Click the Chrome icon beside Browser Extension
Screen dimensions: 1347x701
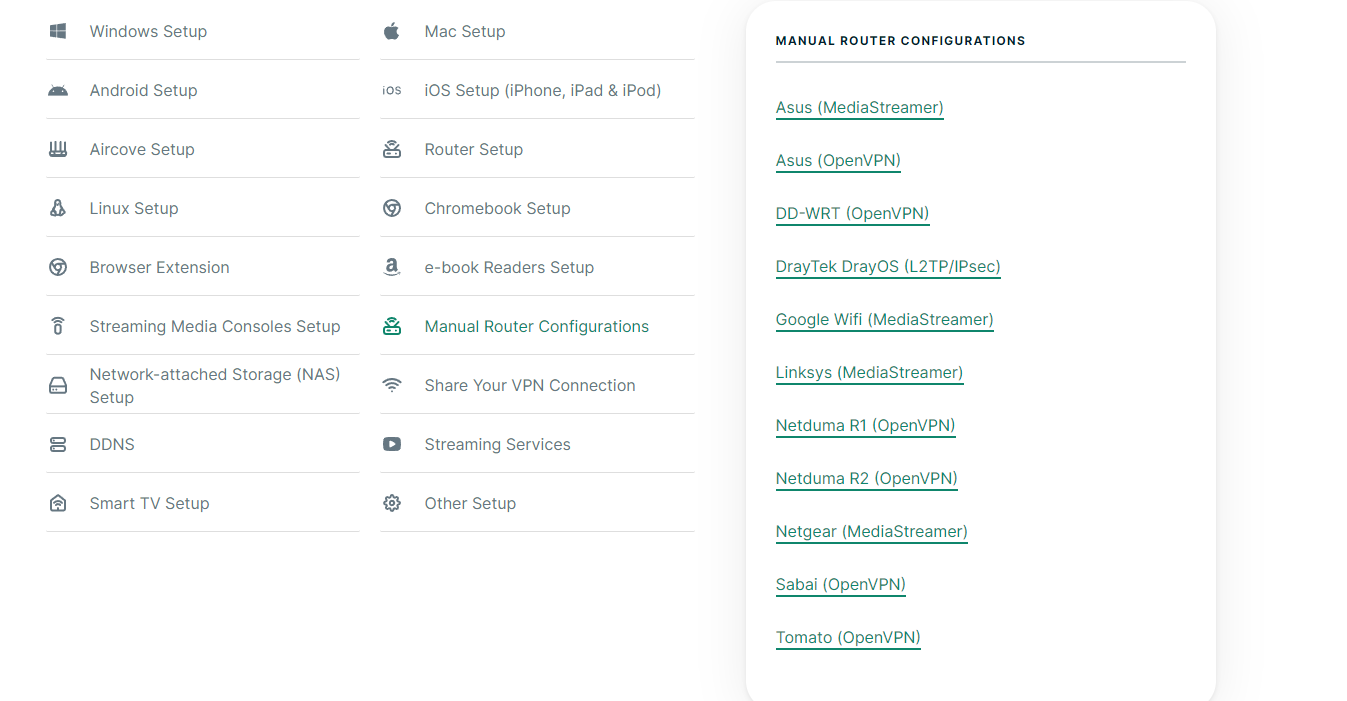(58, 267)
